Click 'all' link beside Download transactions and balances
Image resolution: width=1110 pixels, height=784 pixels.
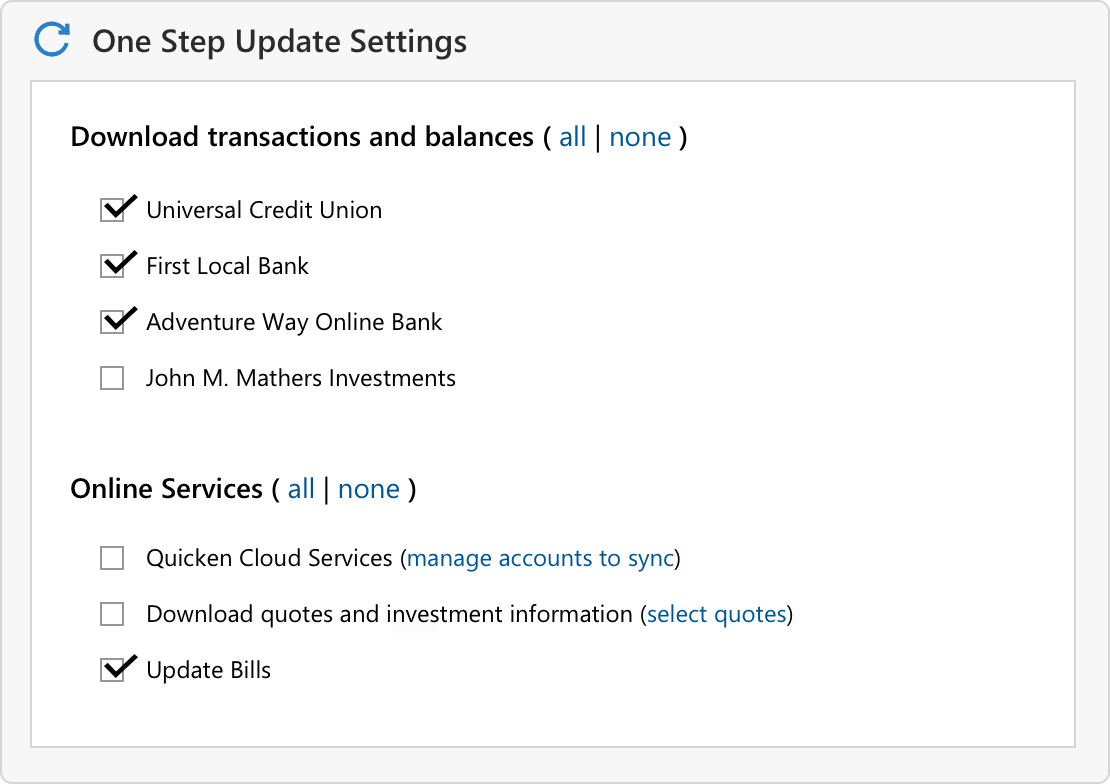572,137
